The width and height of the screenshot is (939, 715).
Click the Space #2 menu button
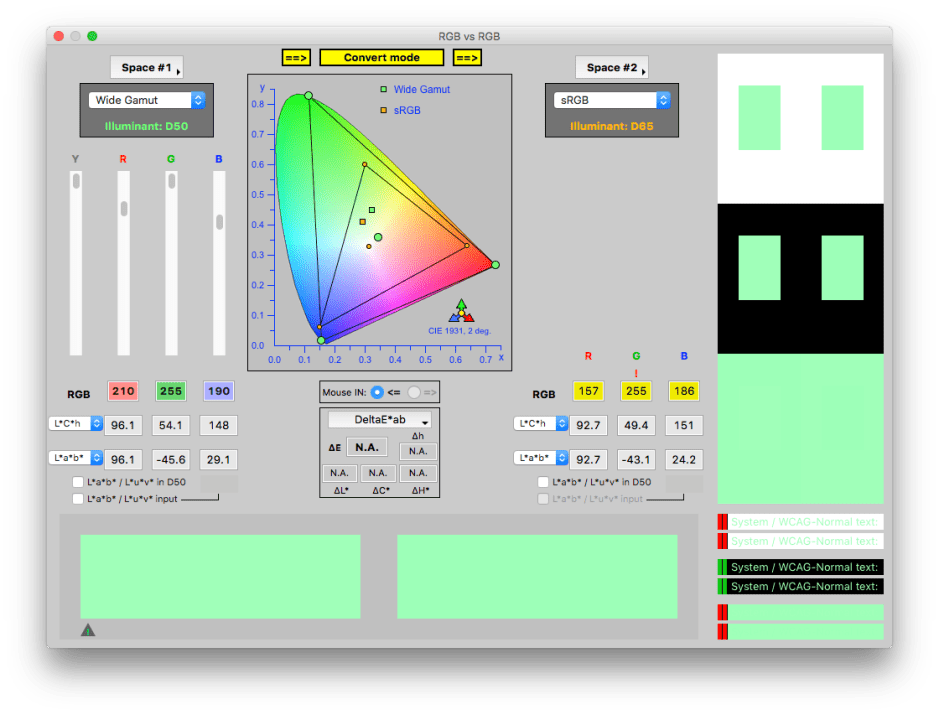coord(611,67)
